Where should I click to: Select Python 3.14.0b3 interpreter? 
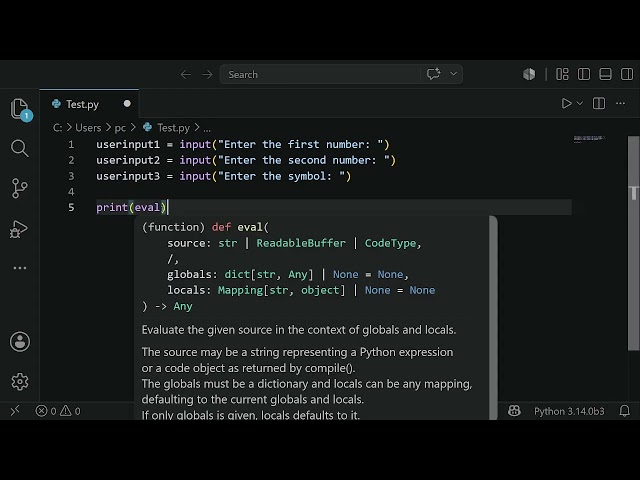(x=569, y=411)
